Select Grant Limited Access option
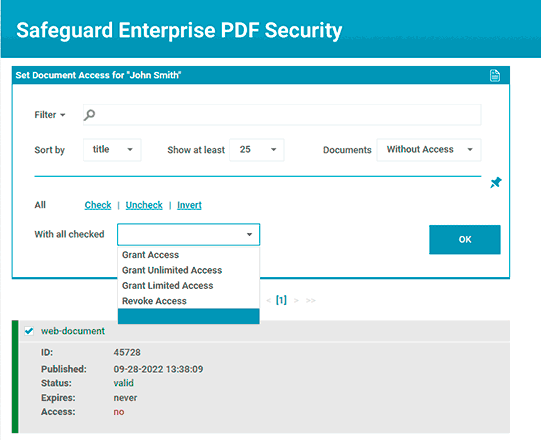 pyautogui.click(x=168, y=286)
